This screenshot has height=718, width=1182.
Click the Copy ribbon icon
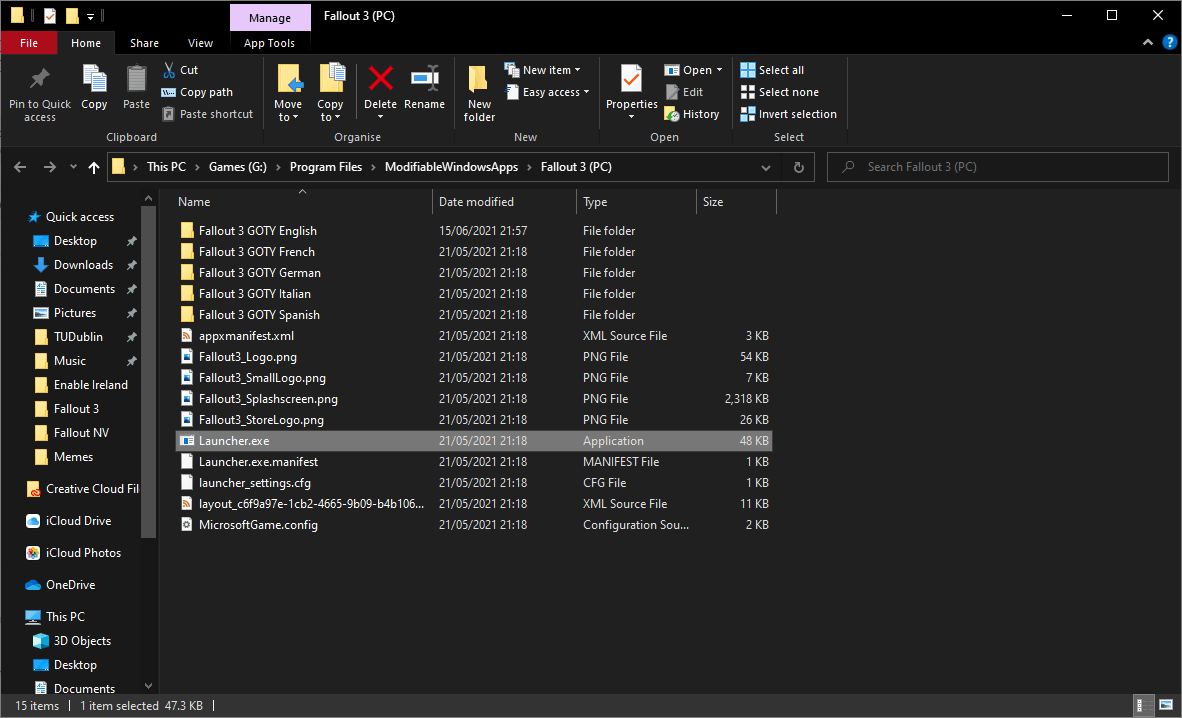click(x=94, y=78)
